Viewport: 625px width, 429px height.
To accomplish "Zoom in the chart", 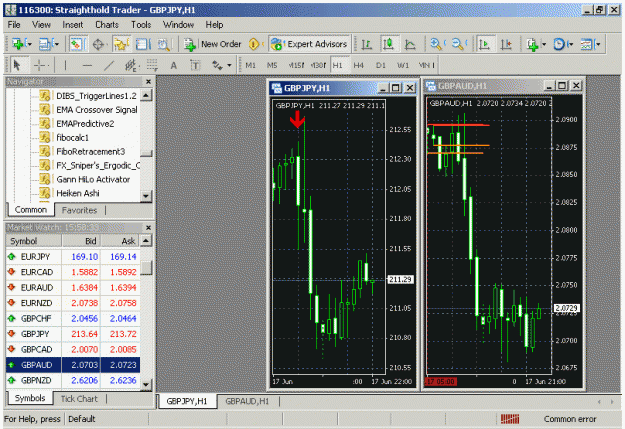I will click(436, 44).
